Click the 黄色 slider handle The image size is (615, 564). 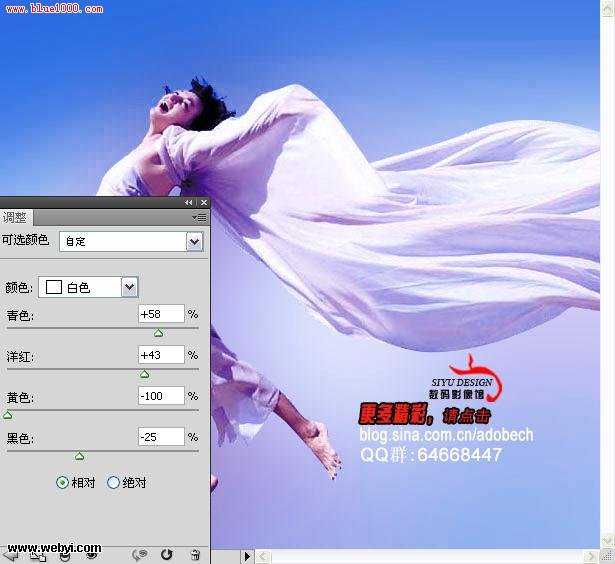[7, 415]
